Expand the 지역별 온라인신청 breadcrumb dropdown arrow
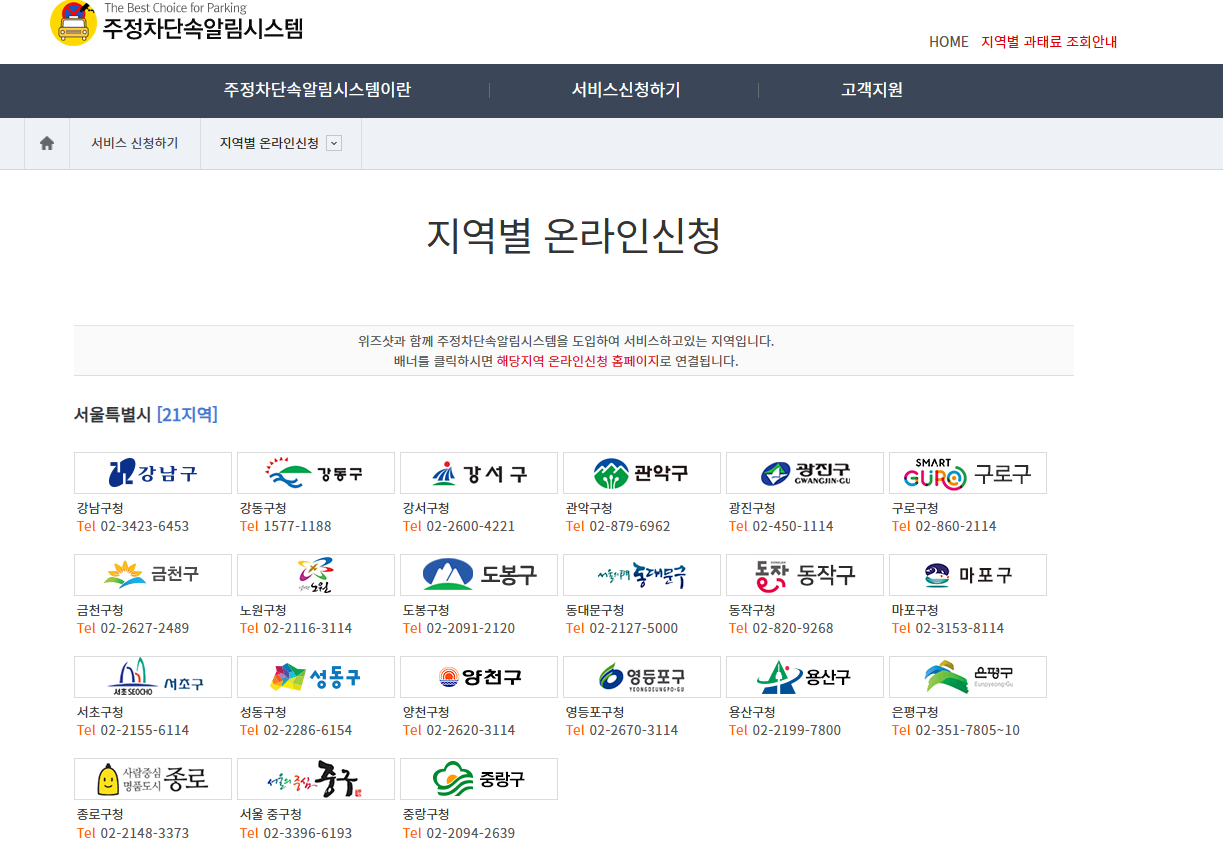This screenshot has width=1223, height=866. click(x=334, y=143)
